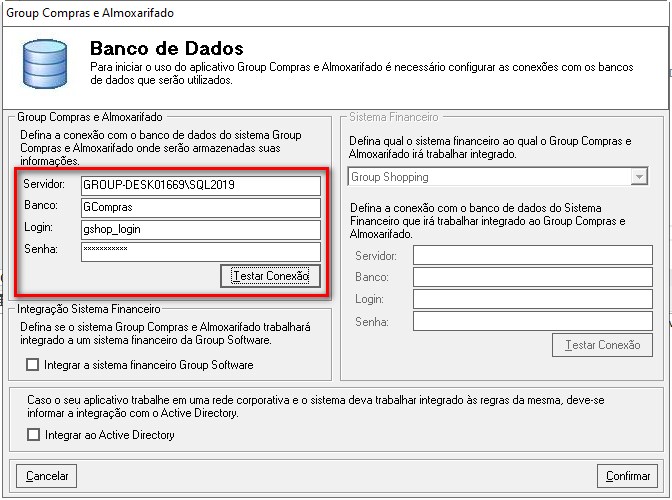Click the Confirmar button
672x500 pixels.
[627, 476]
